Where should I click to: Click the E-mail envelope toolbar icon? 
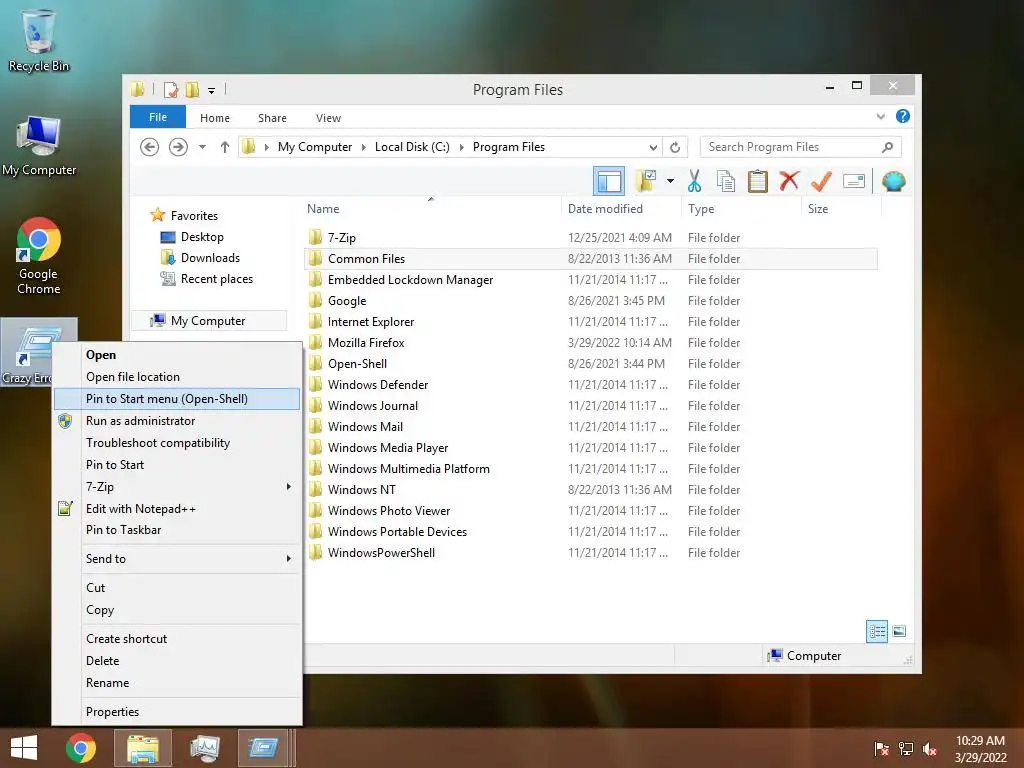coord(854,181)
